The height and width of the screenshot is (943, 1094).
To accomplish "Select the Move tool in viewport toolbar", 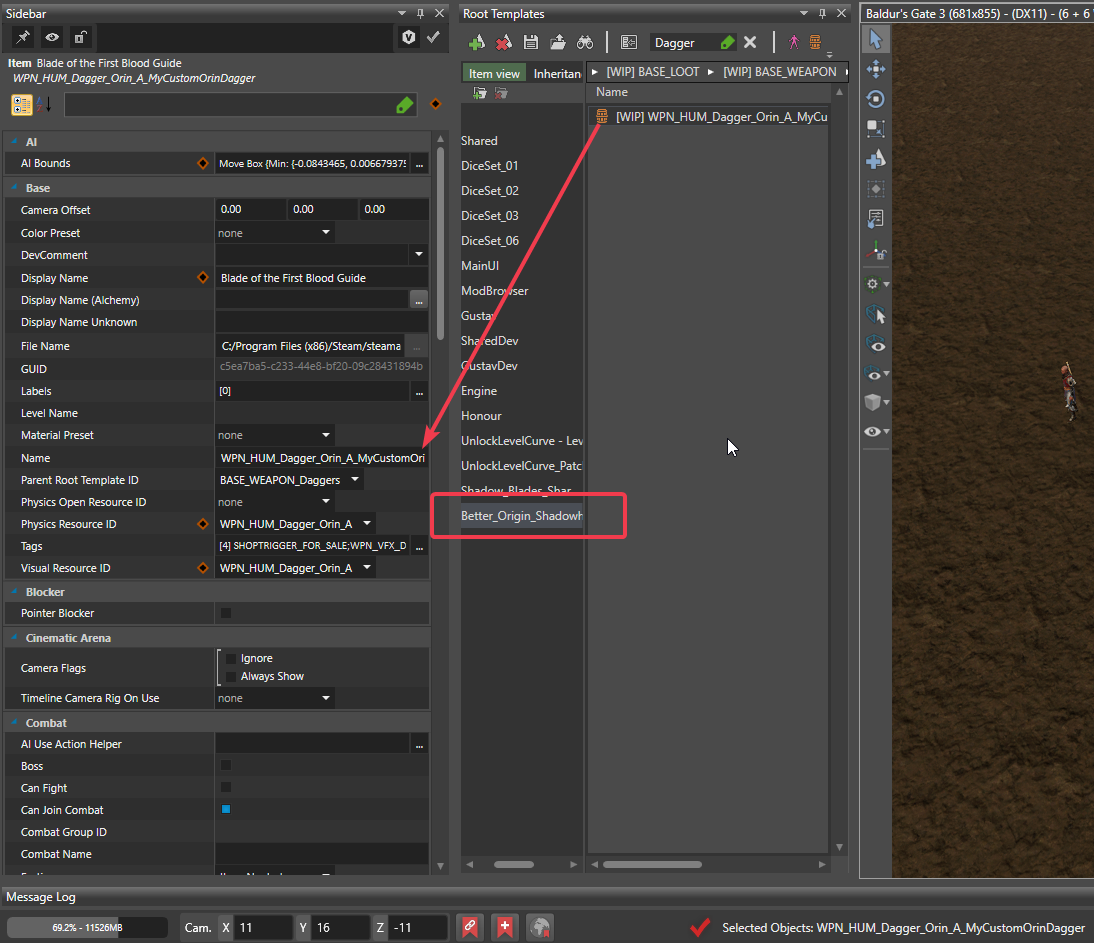I will pos(875,69).
